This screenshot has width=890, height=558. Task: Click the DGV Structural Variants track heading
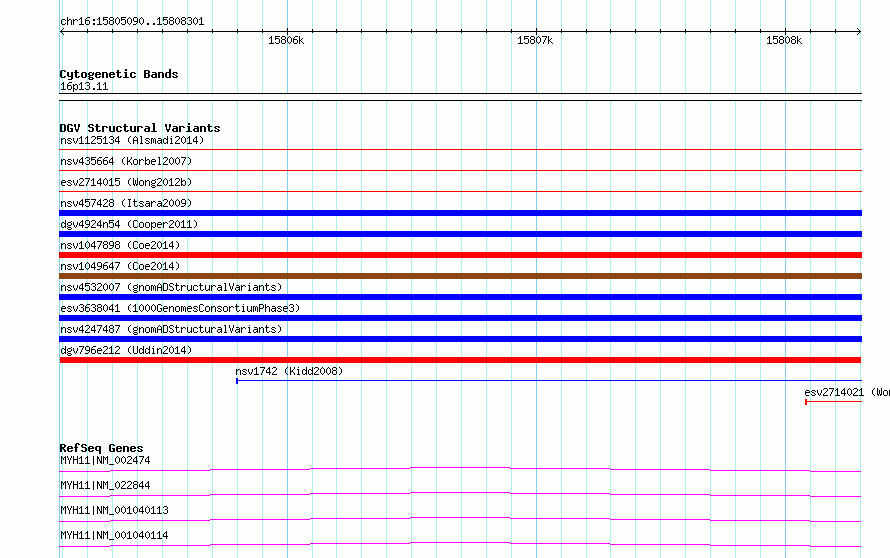tap(140, 128)
